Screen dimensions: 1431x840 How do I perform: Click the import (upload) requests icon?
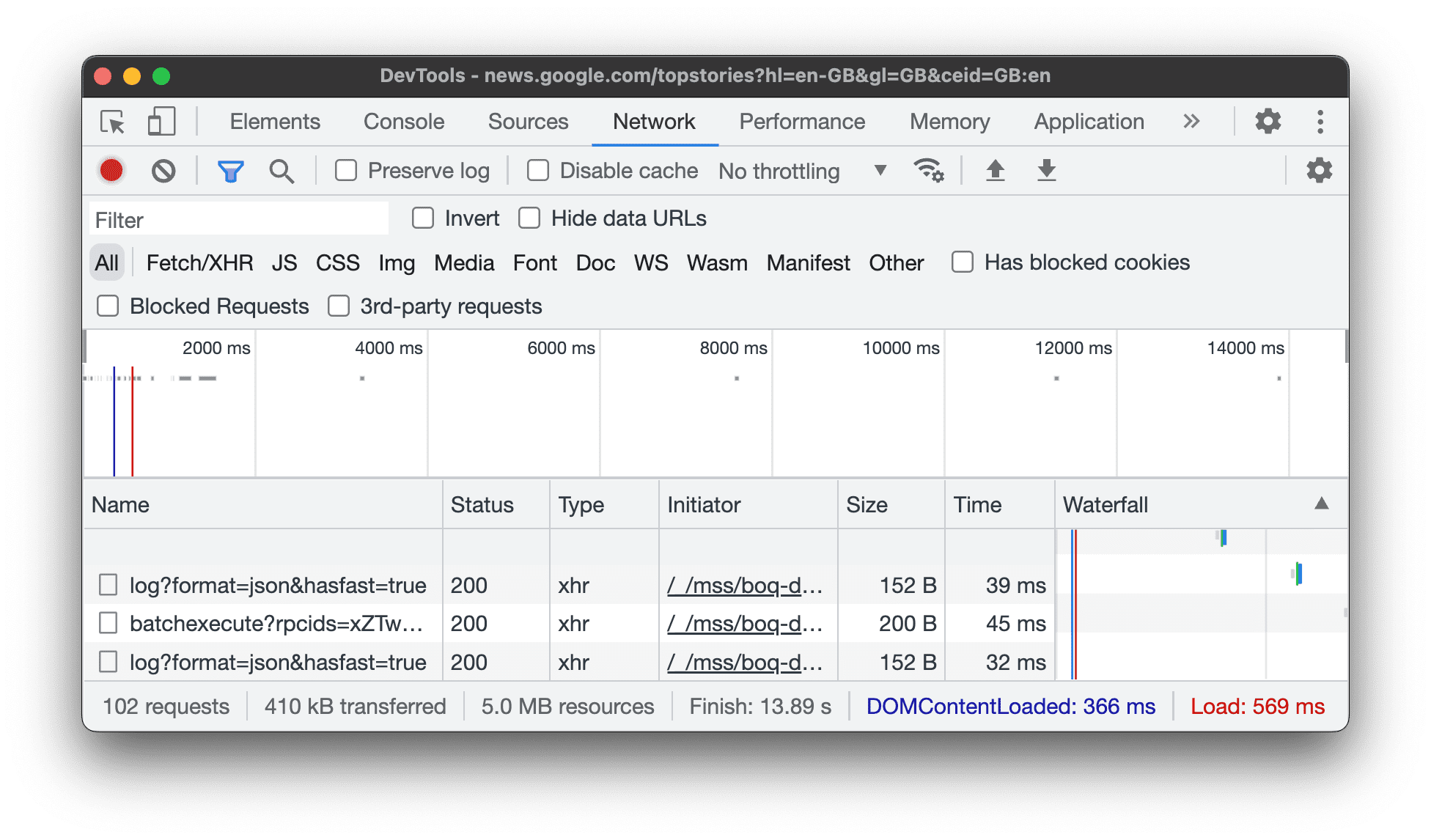(x=992, y=170)
